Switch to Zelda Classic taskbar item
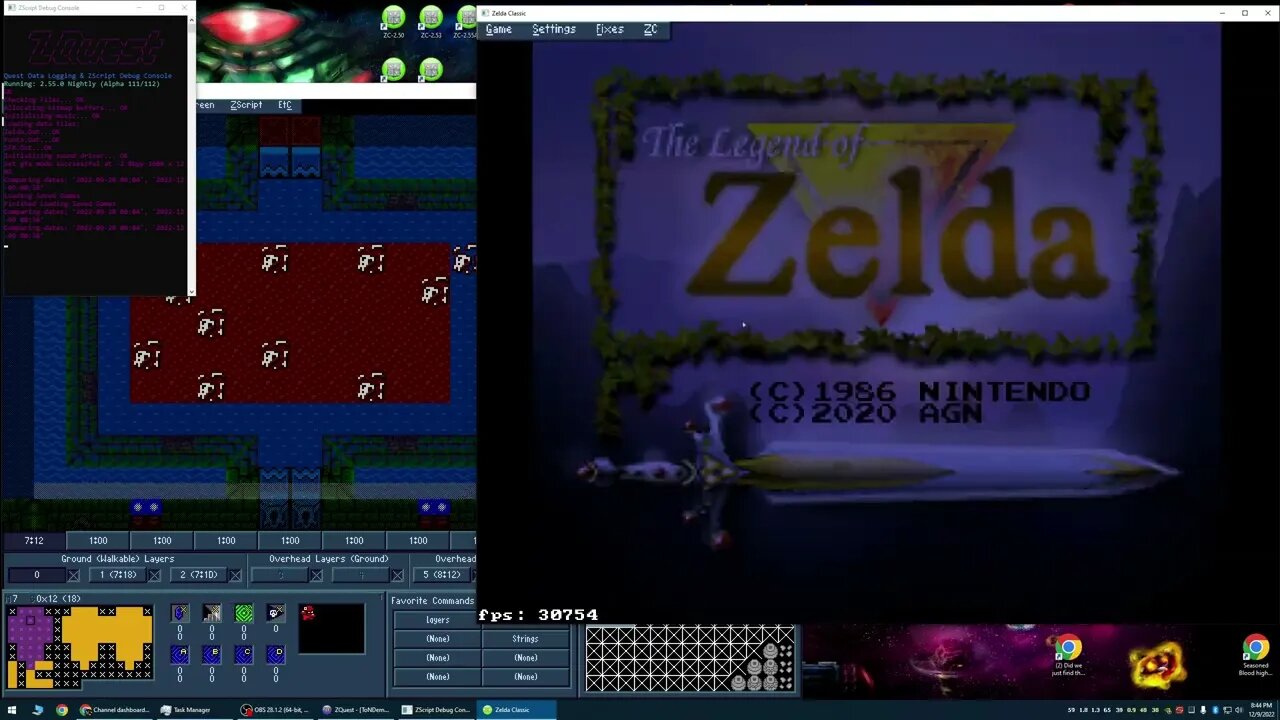1280x720 pixels. click(x=516, y=710)
